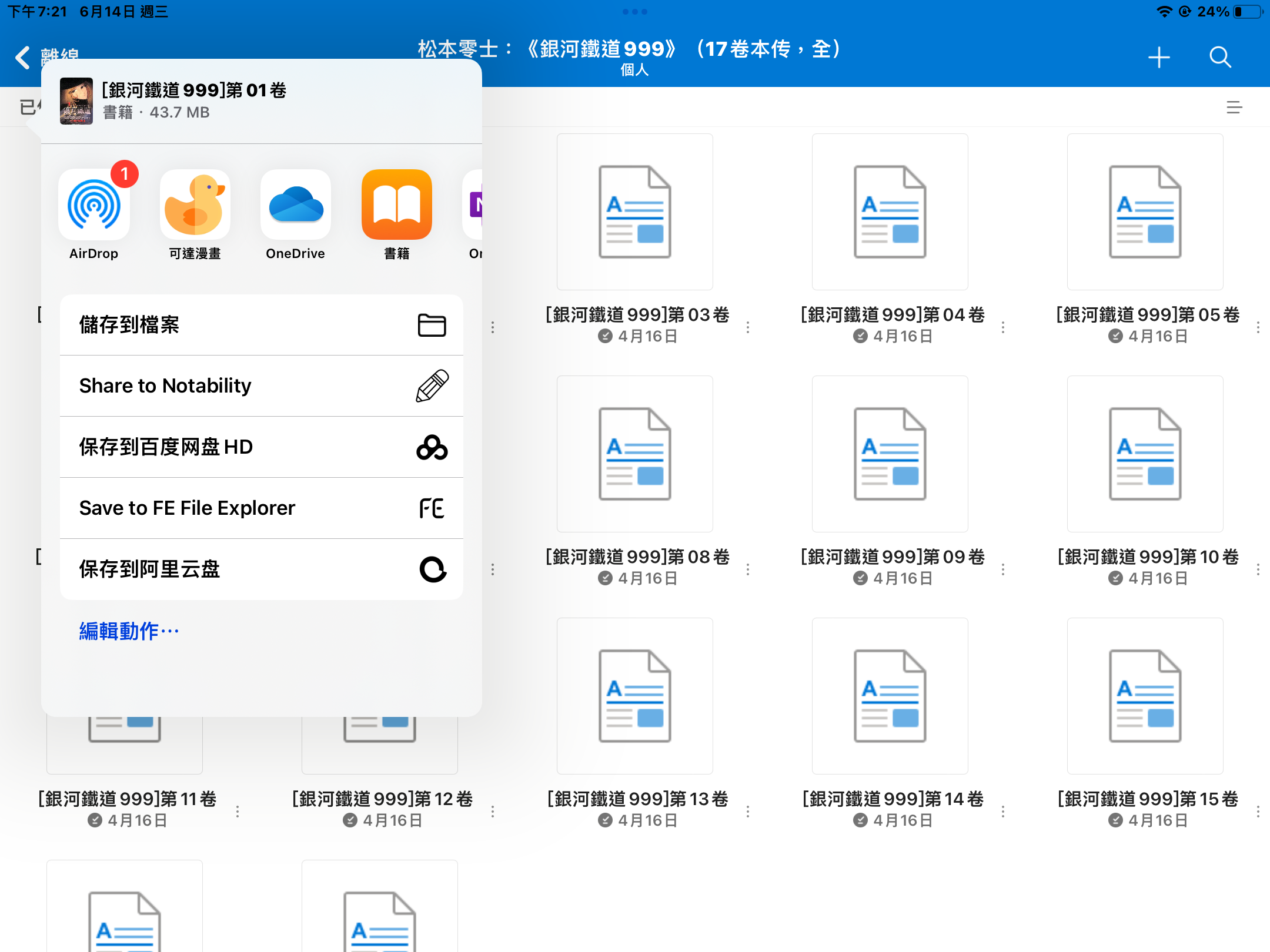Choose Share to Notability
Image resolution: width=1270 pixels, height=952 pixels.
262,386
